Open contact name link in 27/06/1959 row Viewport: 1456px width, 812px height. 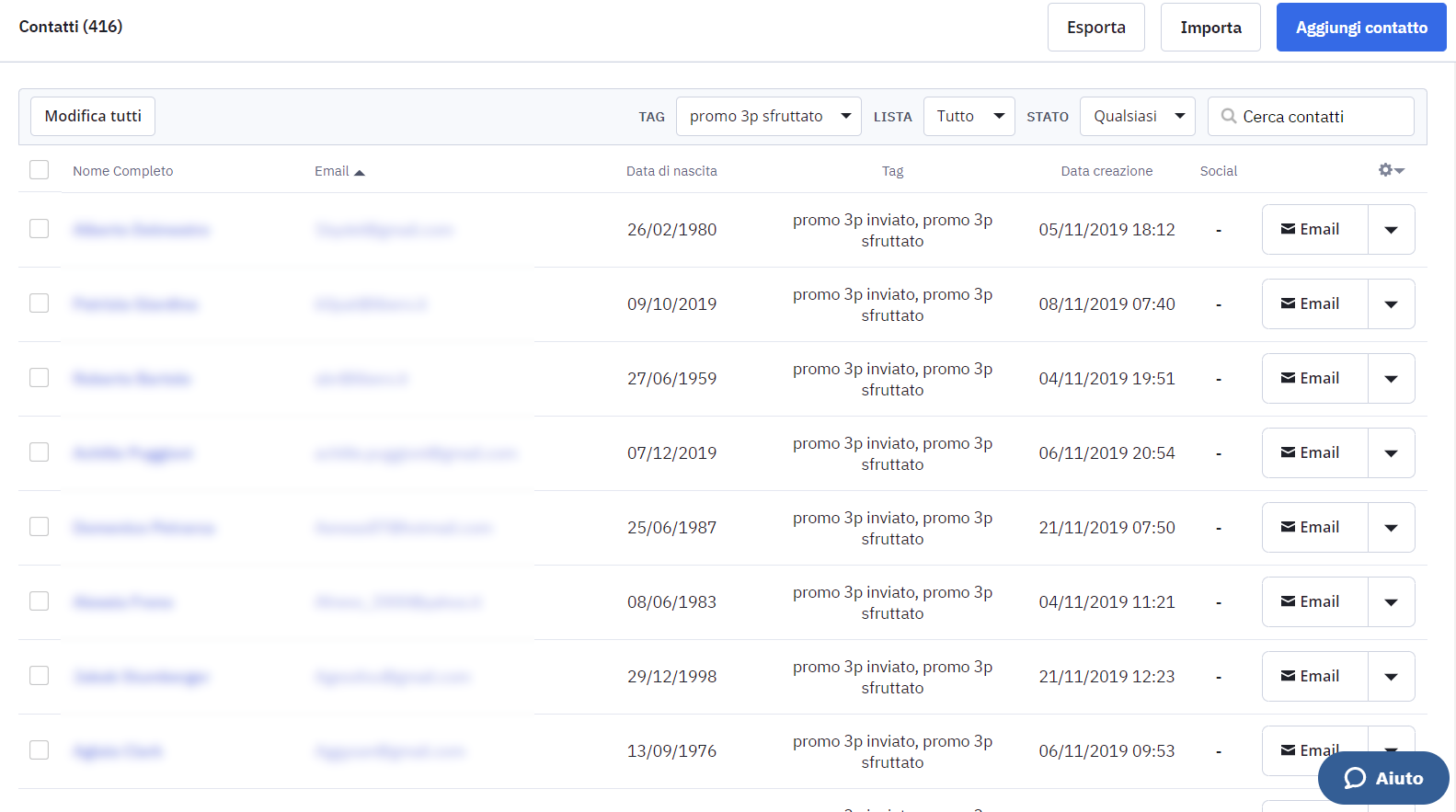click(132, 379)
